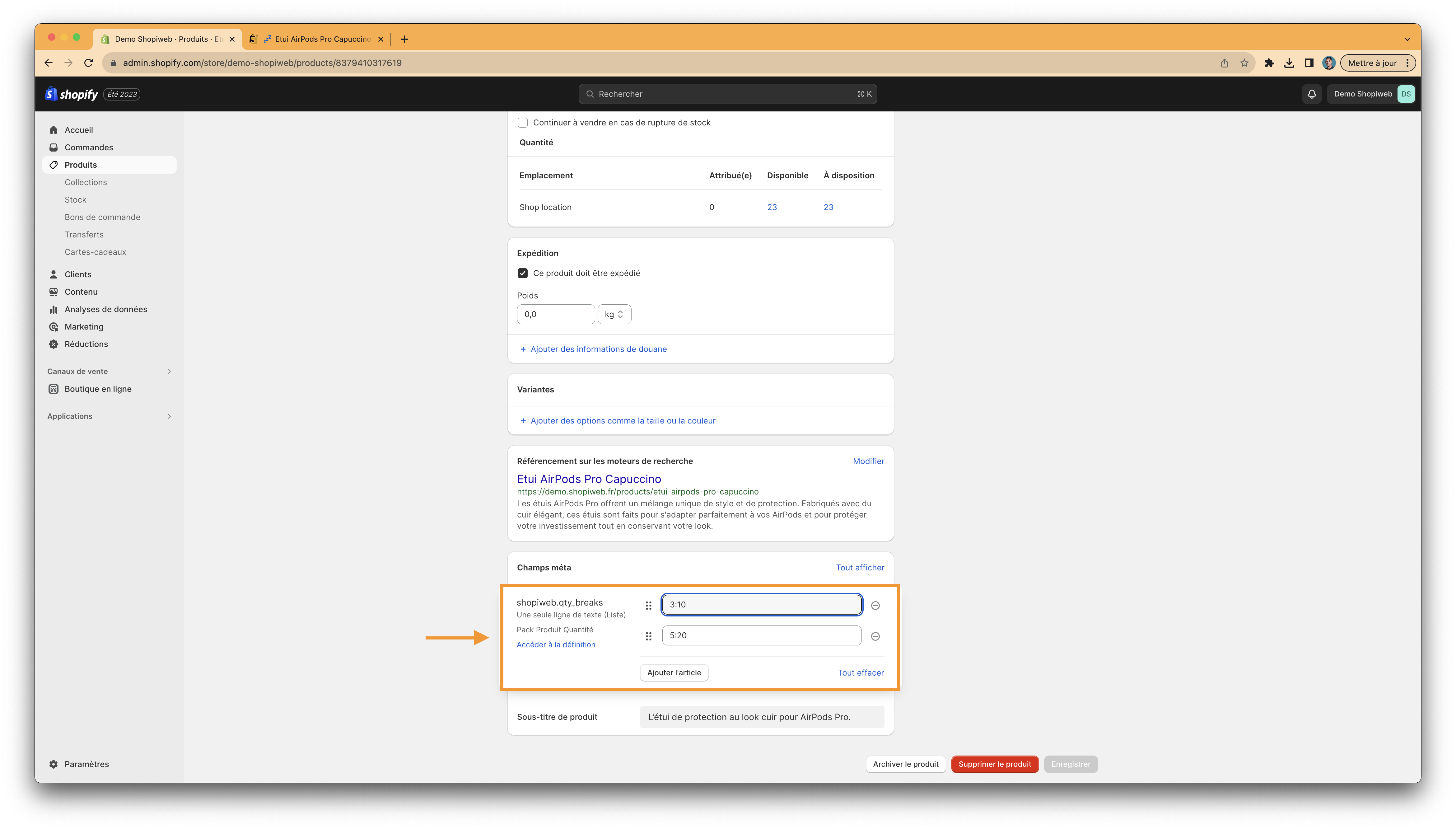
Task: Click 'Supprimer le produit' red button
Action: click(994, 764)
